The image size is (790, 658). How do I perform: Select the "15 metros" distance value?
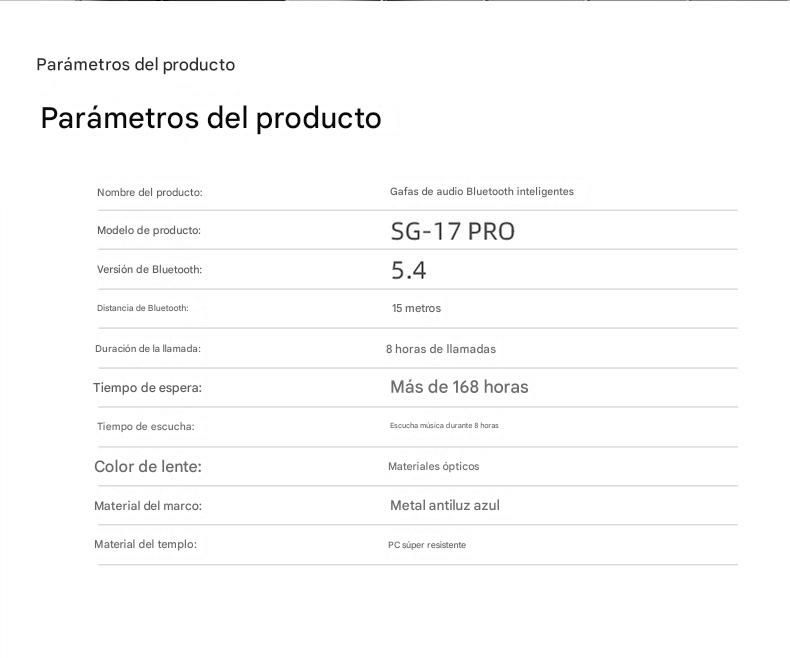[x=416, y=308]
